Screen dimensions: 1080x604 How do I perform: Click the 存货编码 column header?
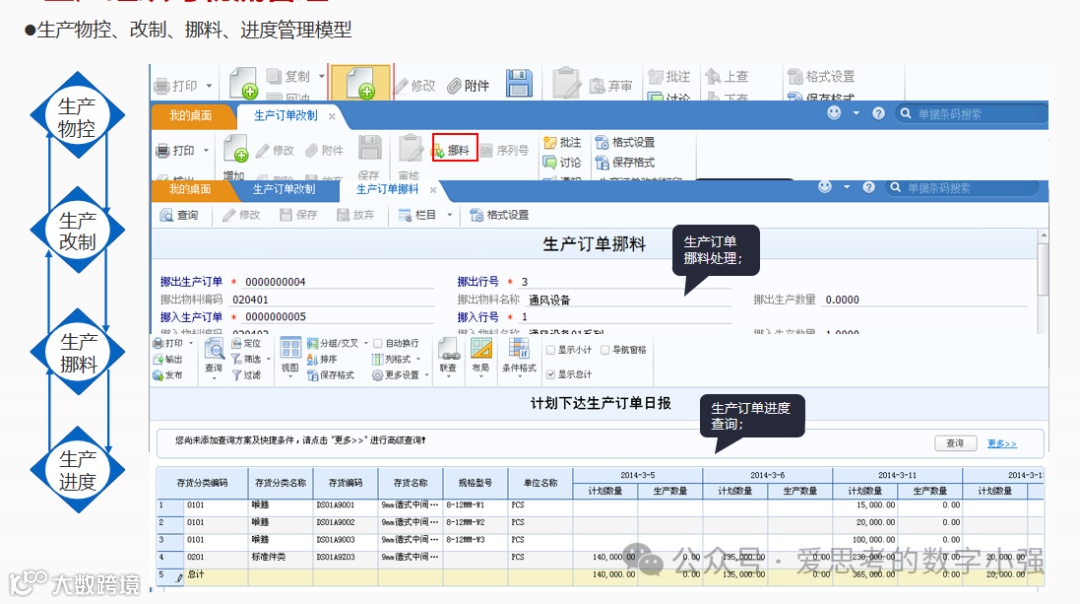[345, 483]
